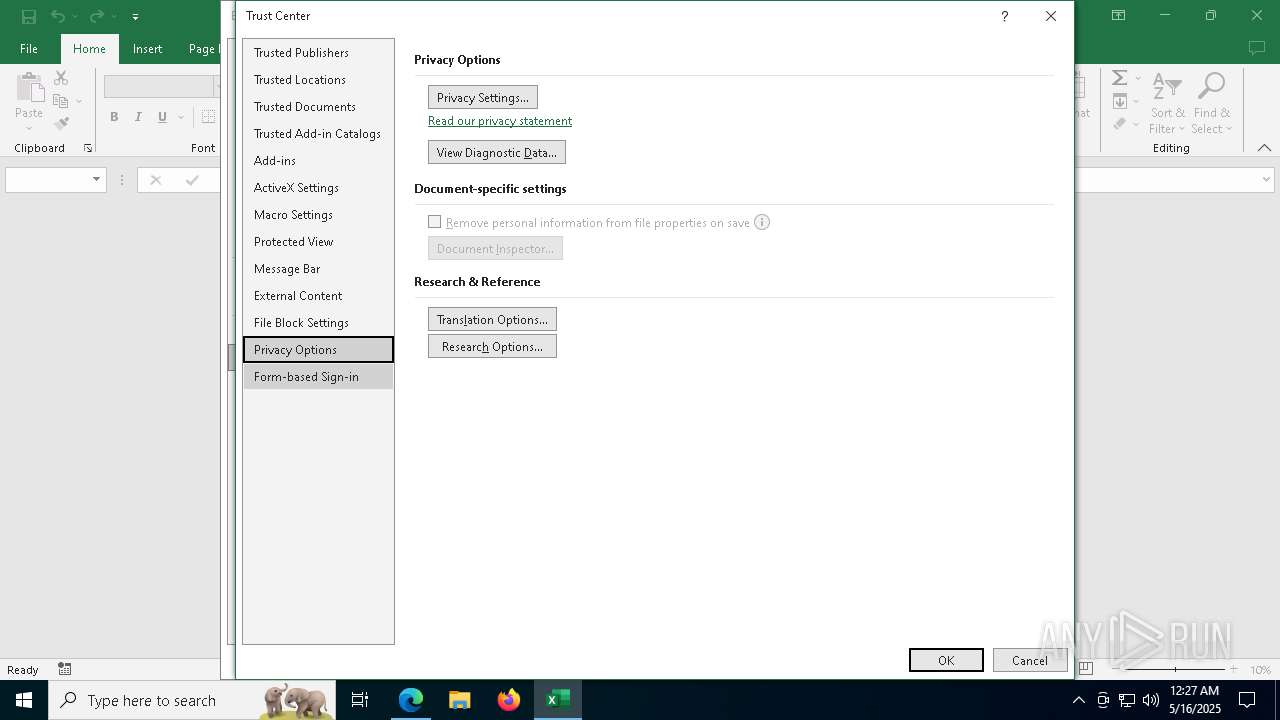Open Research Options
Screen dimensions: 1280x720
(x=492, y=346)
